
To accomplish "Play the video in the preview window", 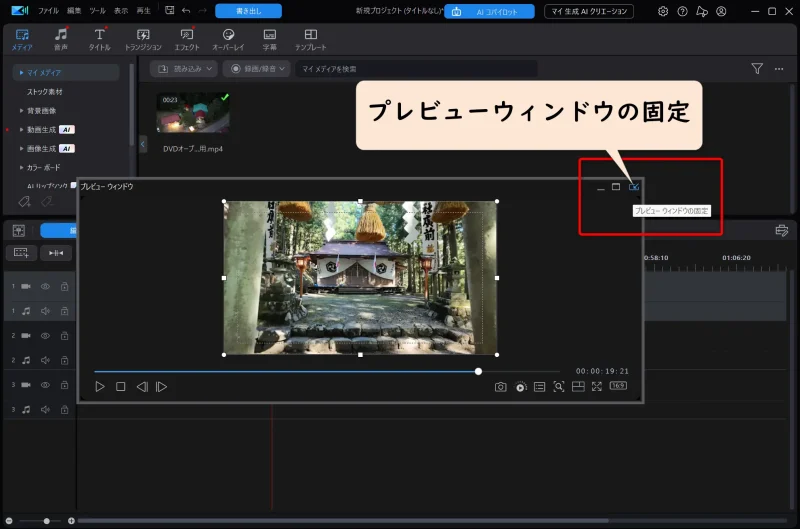I will 99,387.
